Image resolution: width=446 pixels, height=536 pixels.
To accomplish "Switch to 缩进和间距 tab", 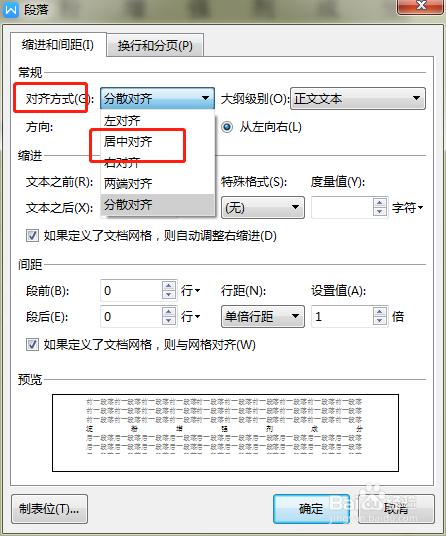I will (58, 45).
